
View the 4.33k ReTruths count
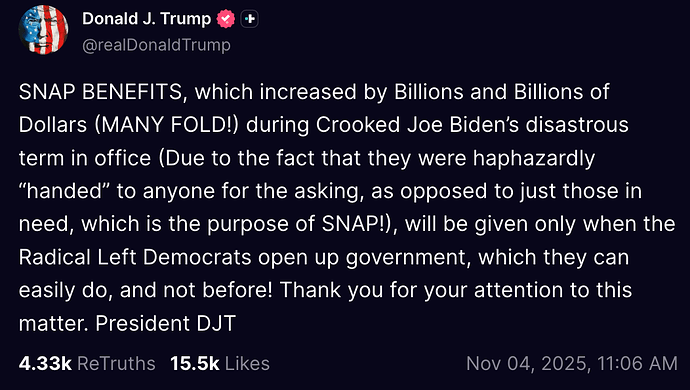(45, 364)
